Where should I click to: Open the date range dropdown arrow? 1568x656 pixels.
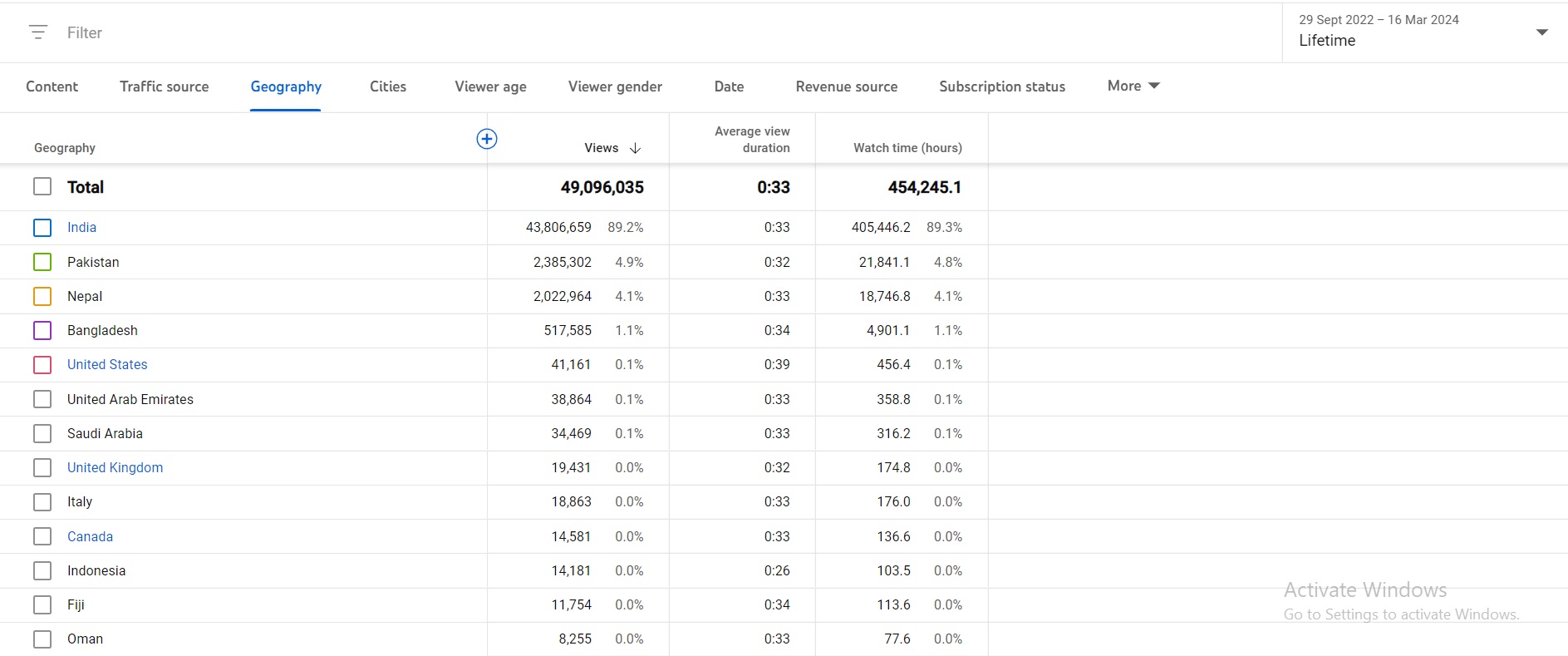pyautogui.click(x=1542, y=32)
